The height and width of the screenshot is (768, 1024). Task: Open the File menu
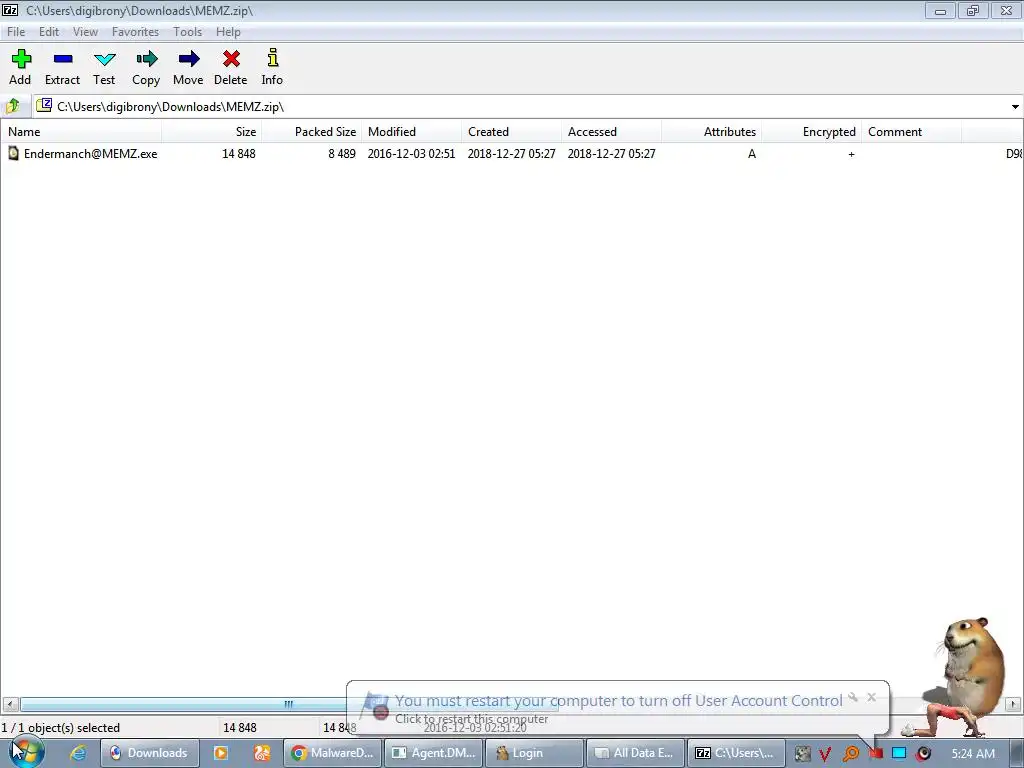(16, 31)
